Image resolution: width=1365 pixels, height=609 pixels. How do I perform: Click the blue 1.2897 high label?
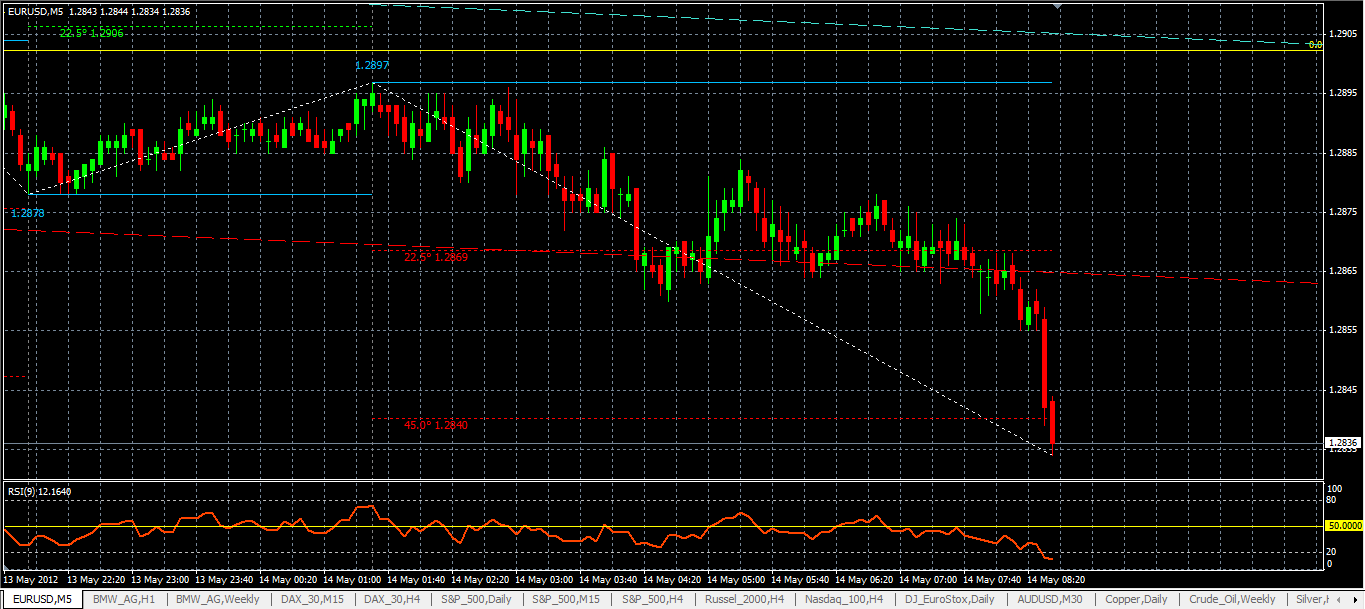372,66
